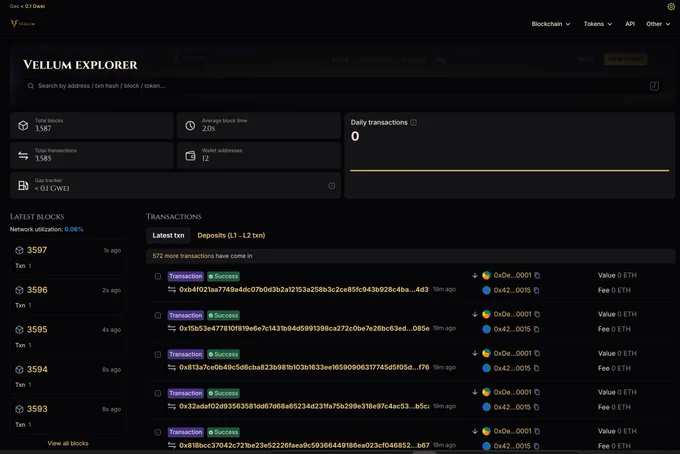Copy 0xDe...0001 address in 0x813a7ce0 row

pyautogui.click(x=537, y=353)
